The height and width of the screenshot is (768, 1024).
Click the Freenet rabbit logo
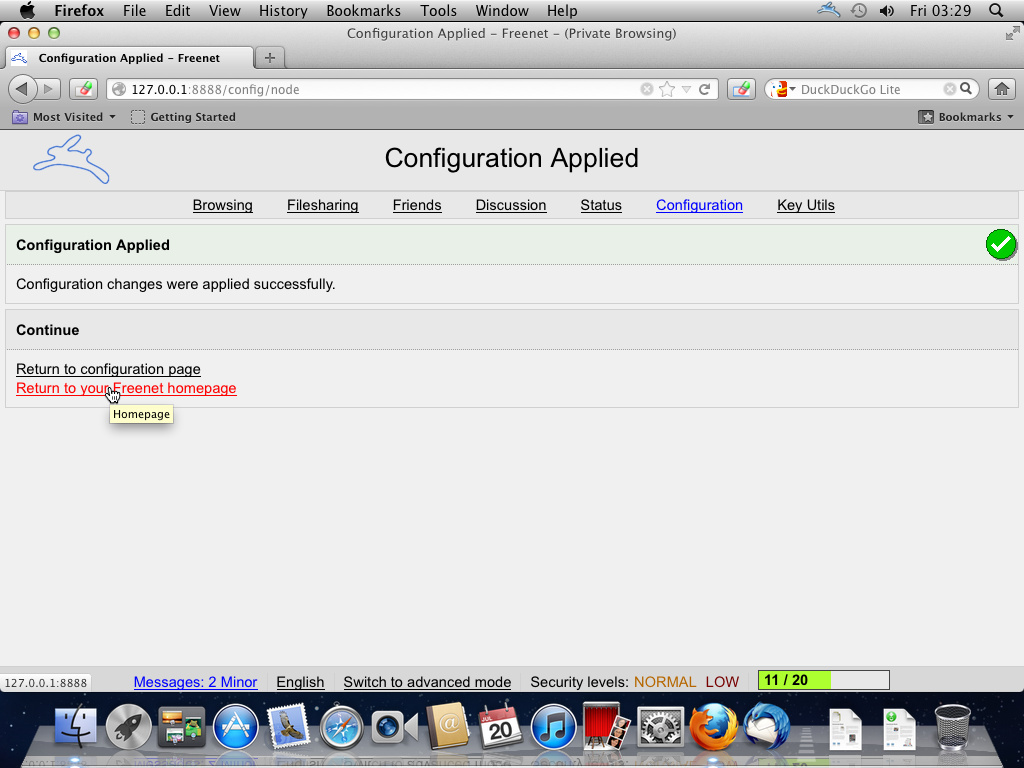tap(71, 159)
